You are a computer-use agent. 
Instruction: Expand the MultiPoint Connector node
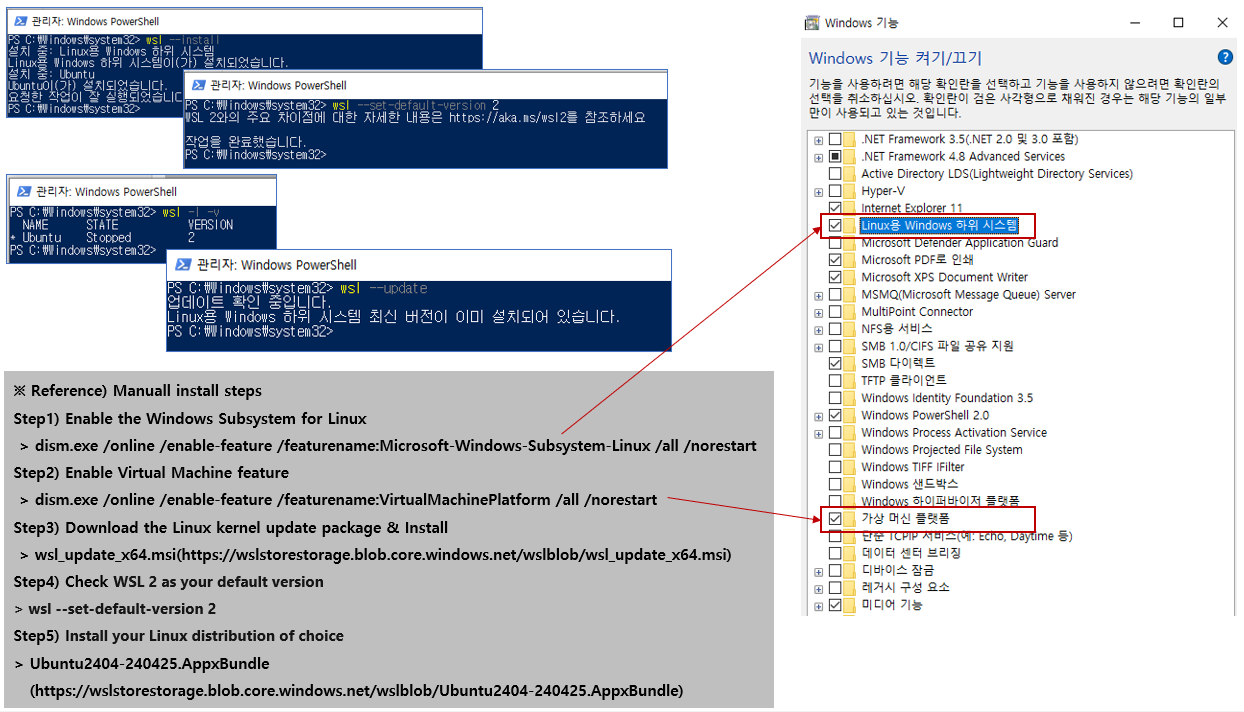(819, 312)
